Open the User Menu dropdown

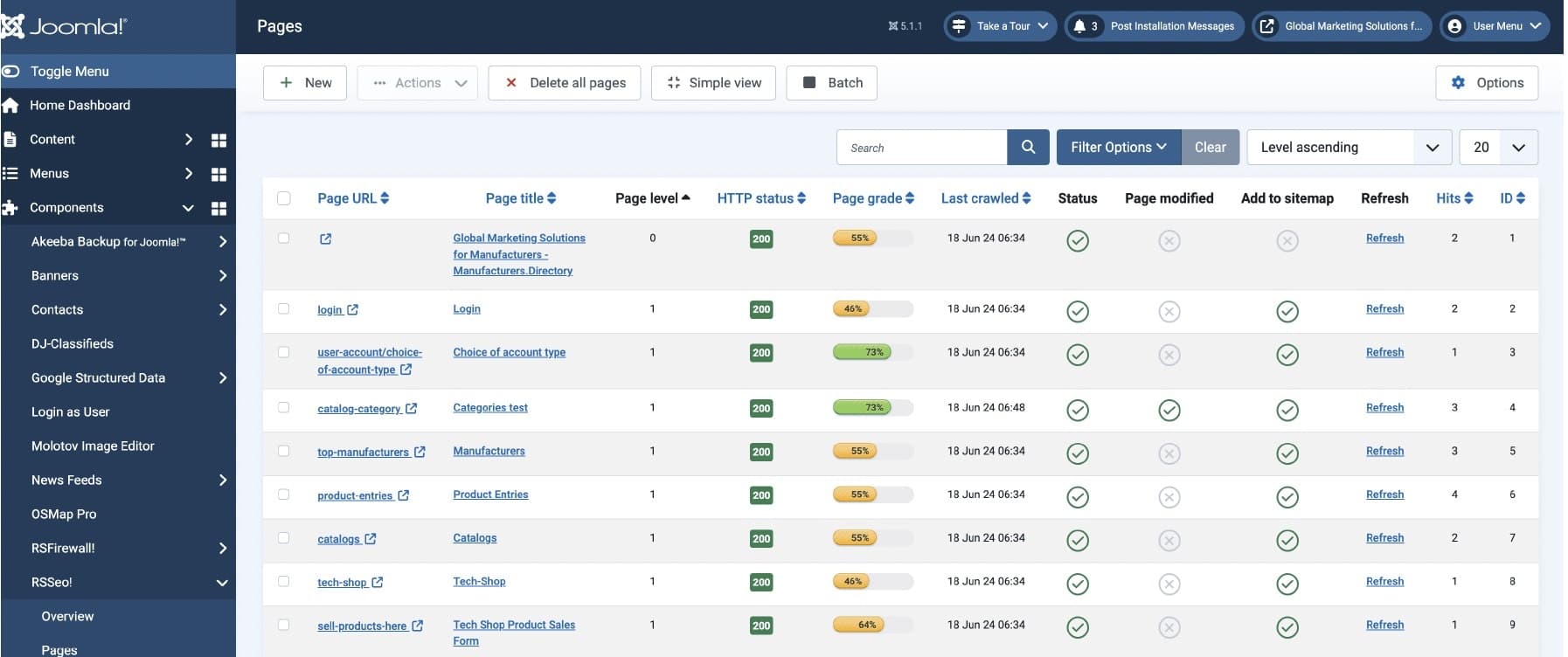[x=1495, y=26]
